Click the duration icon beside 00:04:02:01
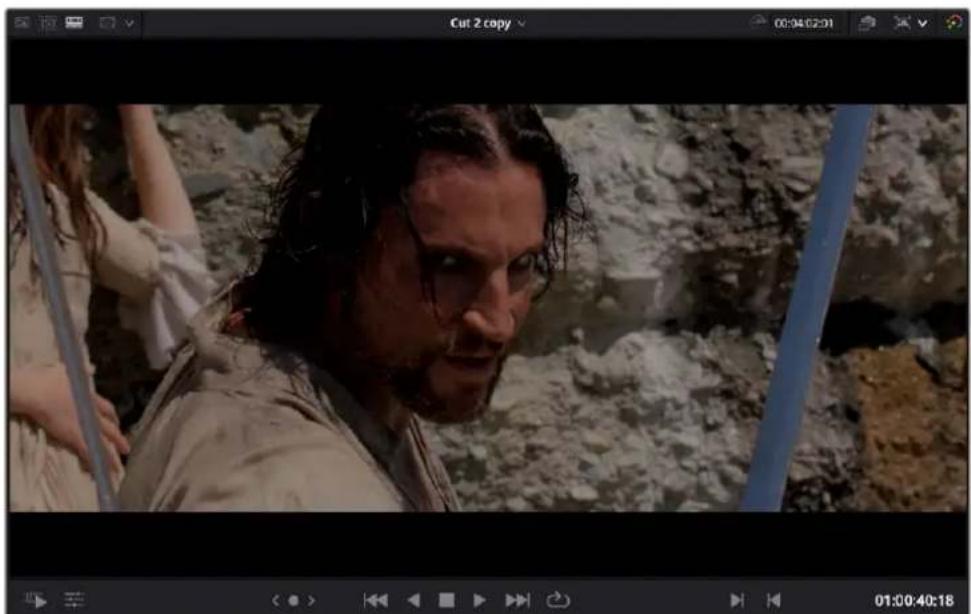Viewport: 971px width, 614px height. click(759, 22)
